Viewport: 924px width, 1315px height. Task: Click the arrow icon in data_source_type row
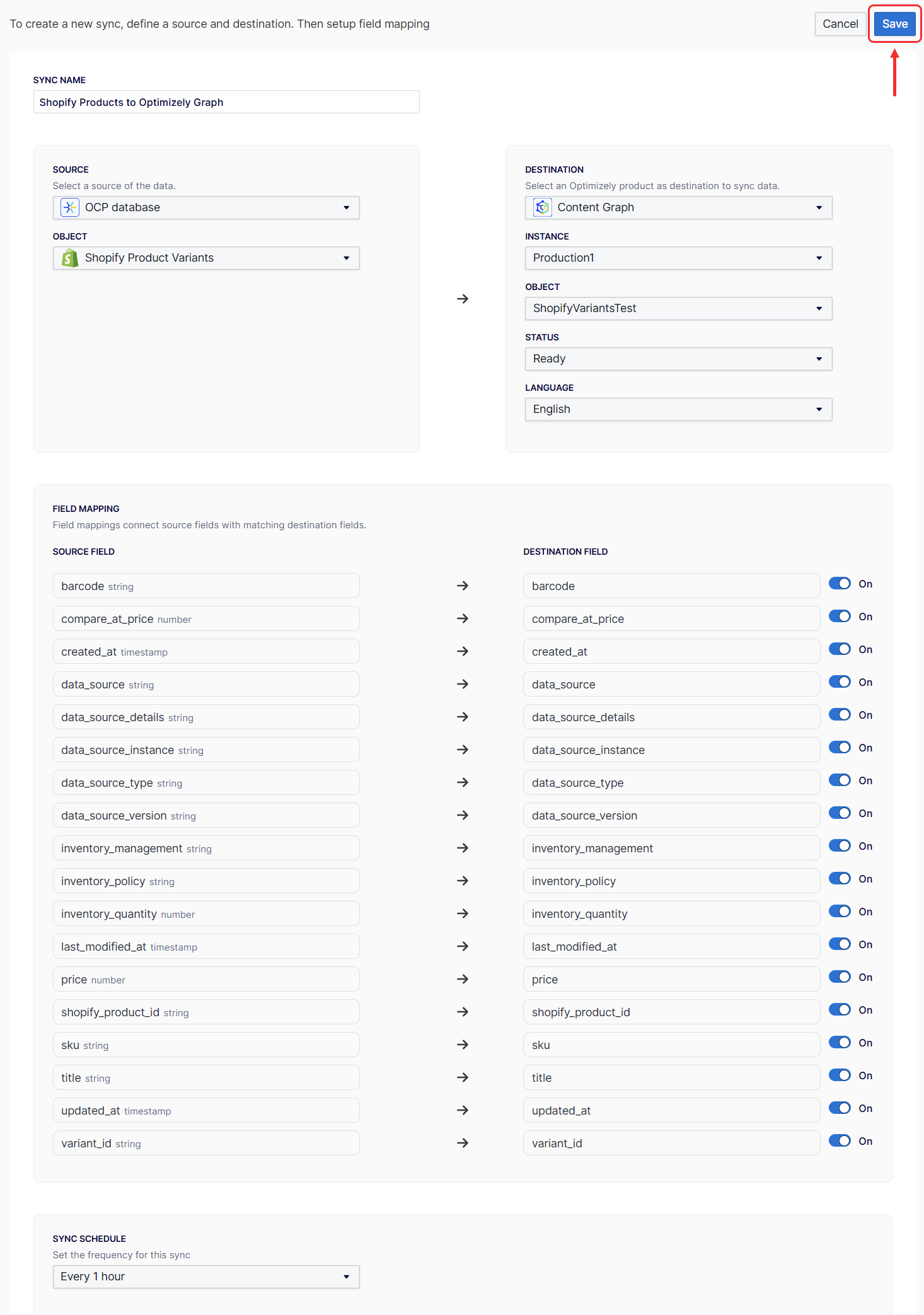(x=463, y=782)
